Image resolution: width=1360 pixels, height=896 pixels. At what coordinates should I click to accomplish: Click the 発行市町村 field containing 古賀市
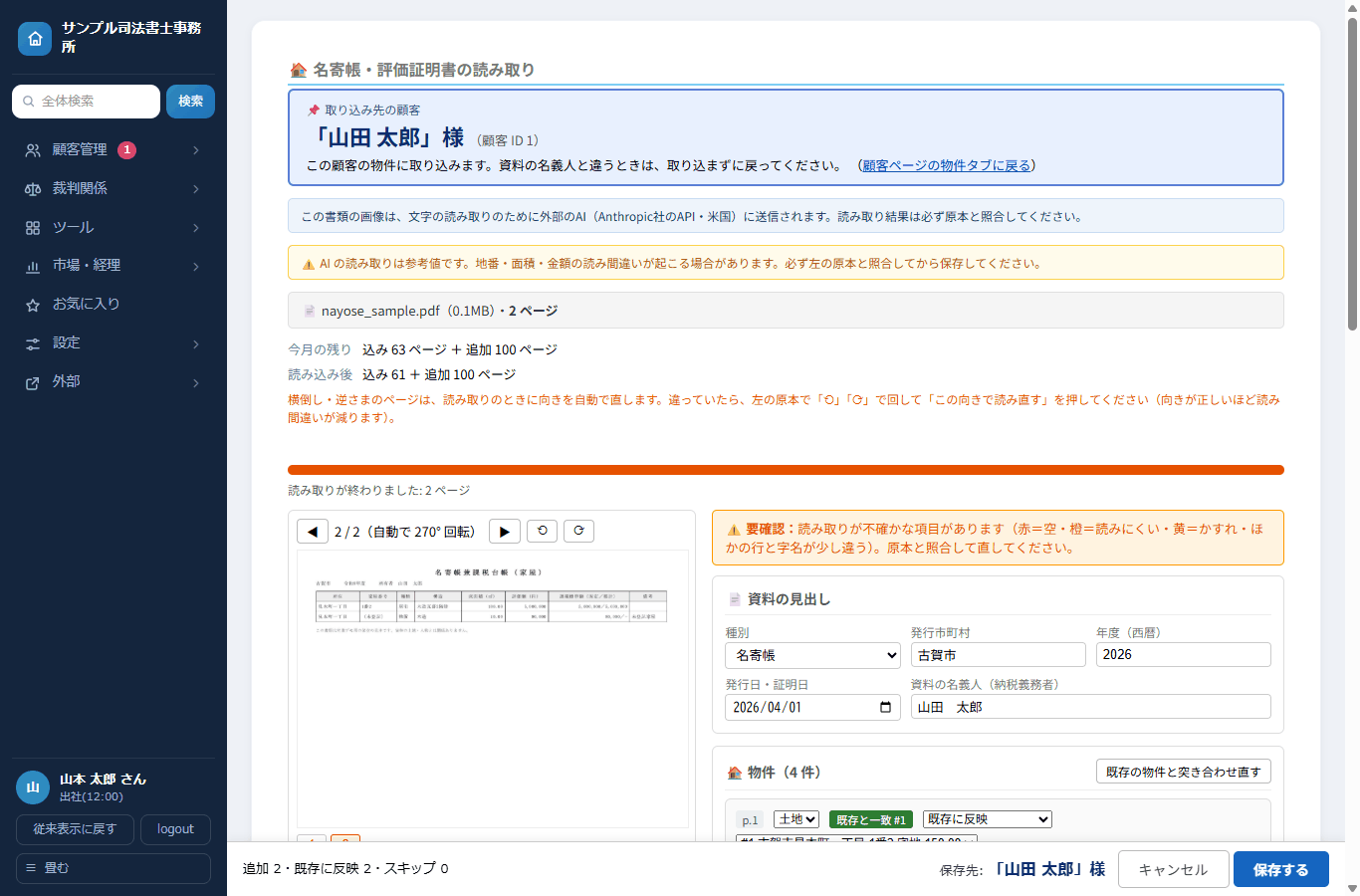click(x=999, y=655)
